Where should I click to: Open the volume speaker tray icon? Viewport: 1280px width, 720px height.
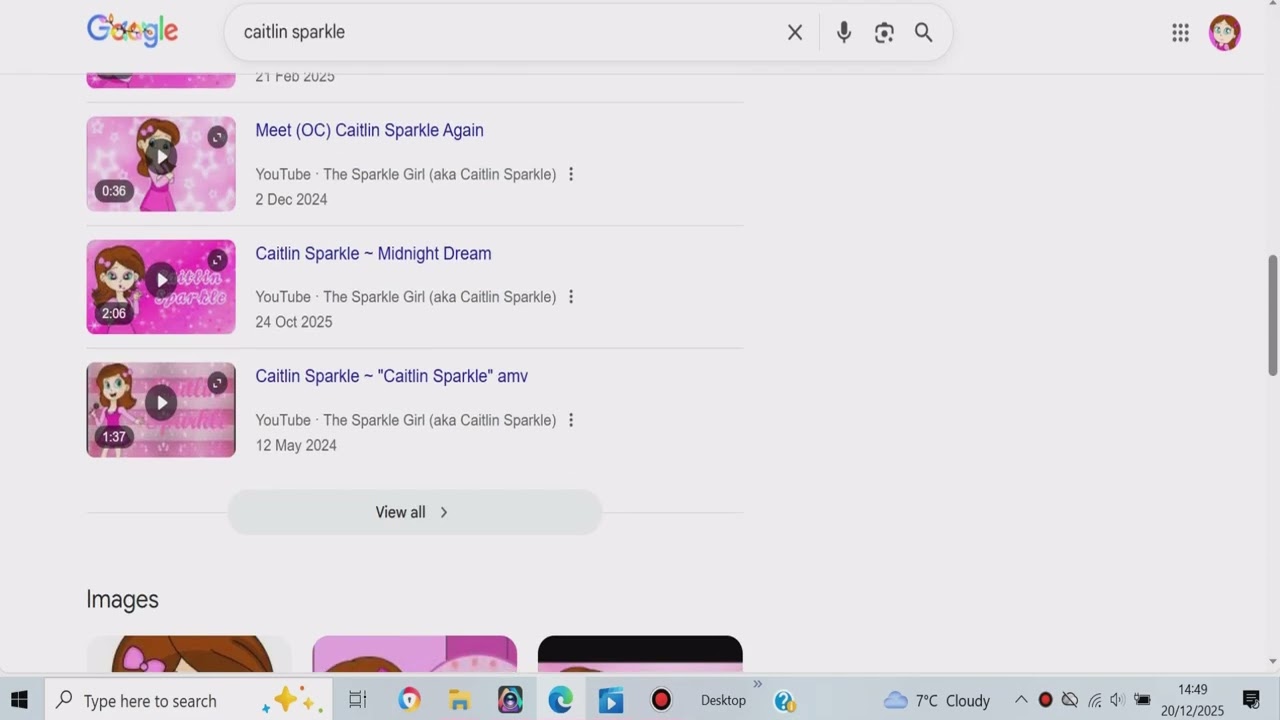1117,700
